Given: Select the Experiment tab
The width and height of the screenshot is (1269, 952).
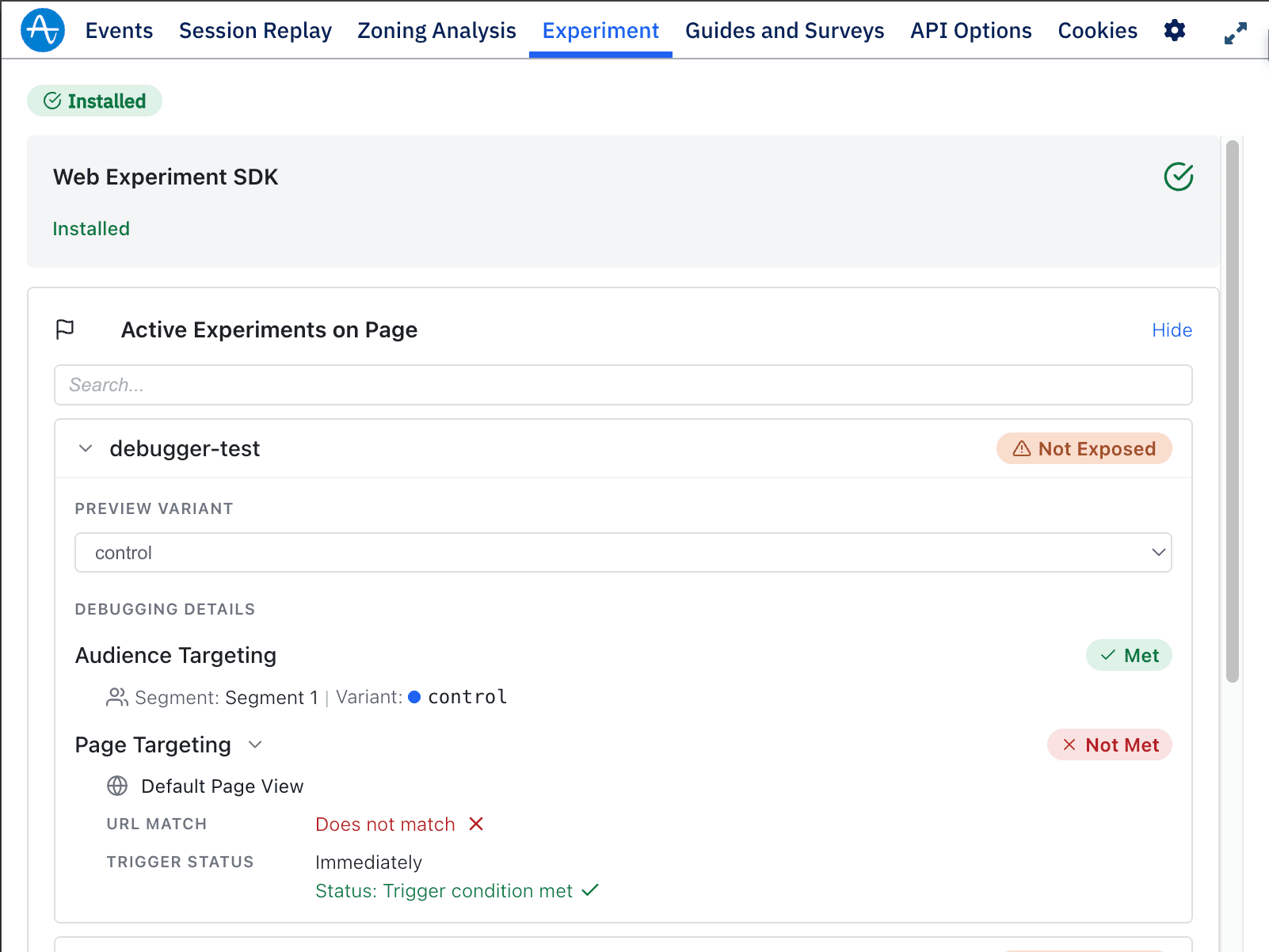Looking at the screenshot, I should pos(600,30).
